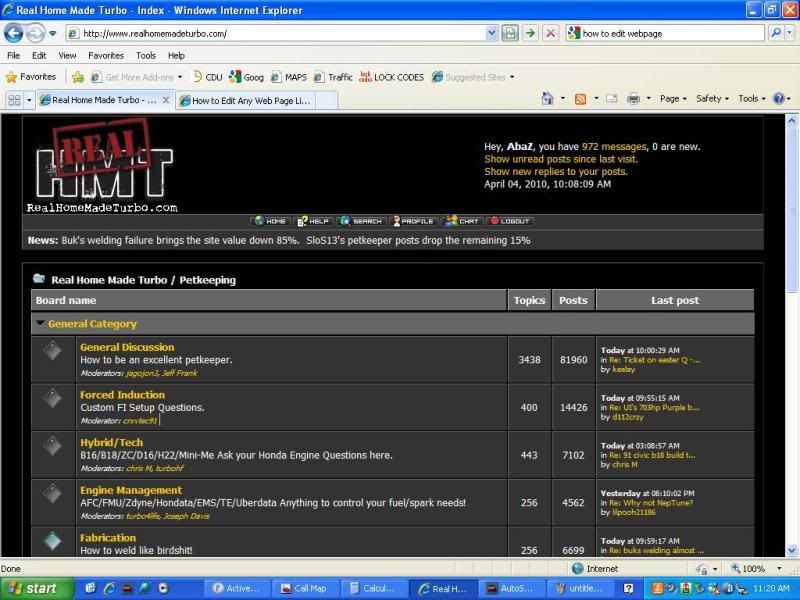800x600 pixels.
Task: Click the Fabrication board new-posts icon
Action: point(53,541)
